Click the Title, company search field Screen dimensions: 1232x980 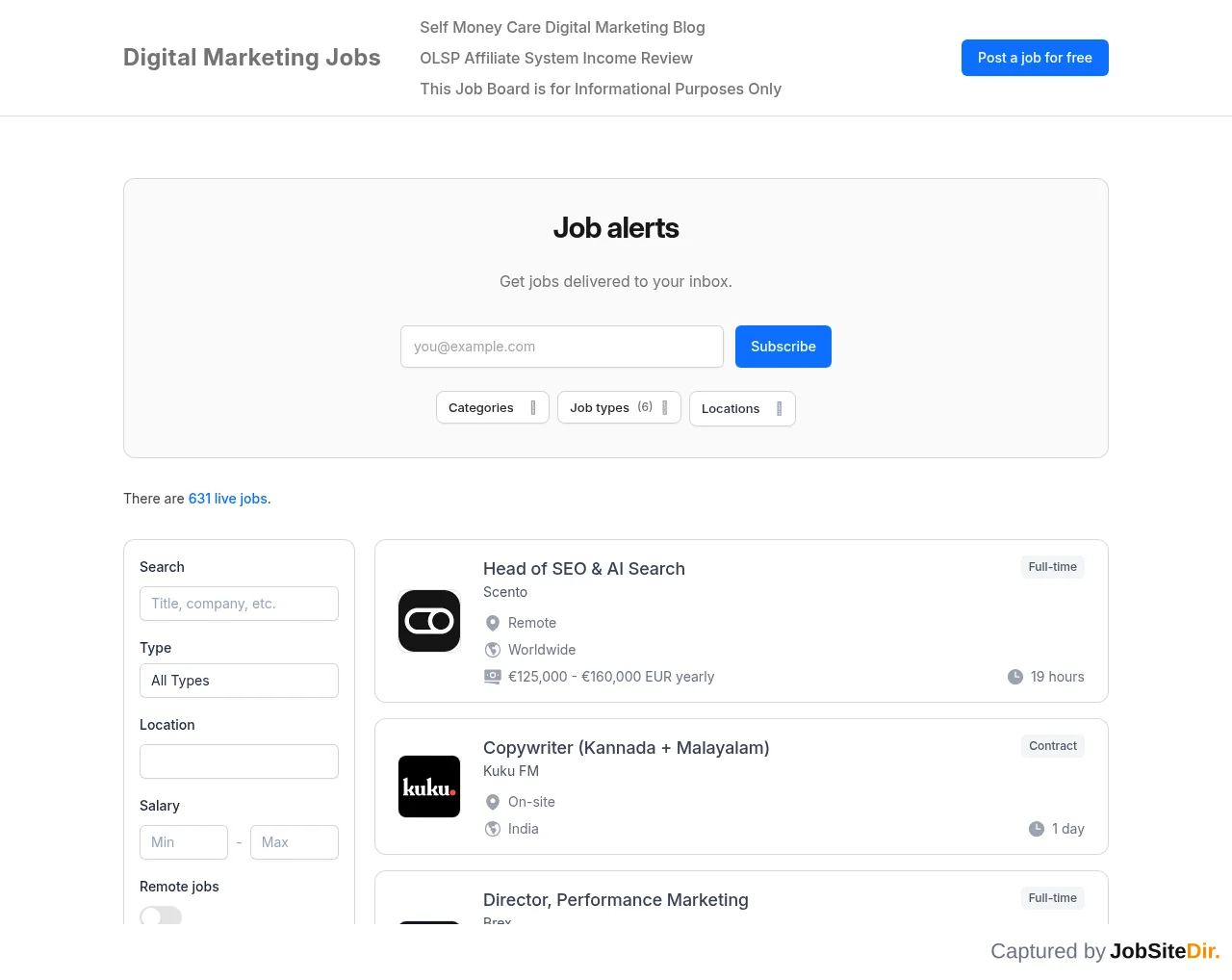pyautogui.click(x=239, y=604)
